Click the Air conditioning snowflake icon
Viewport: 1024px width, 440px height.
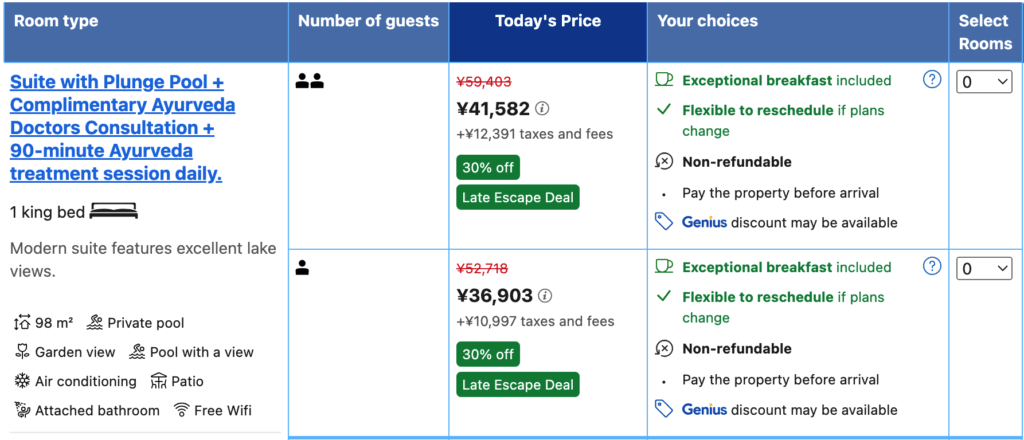(21, 381)
